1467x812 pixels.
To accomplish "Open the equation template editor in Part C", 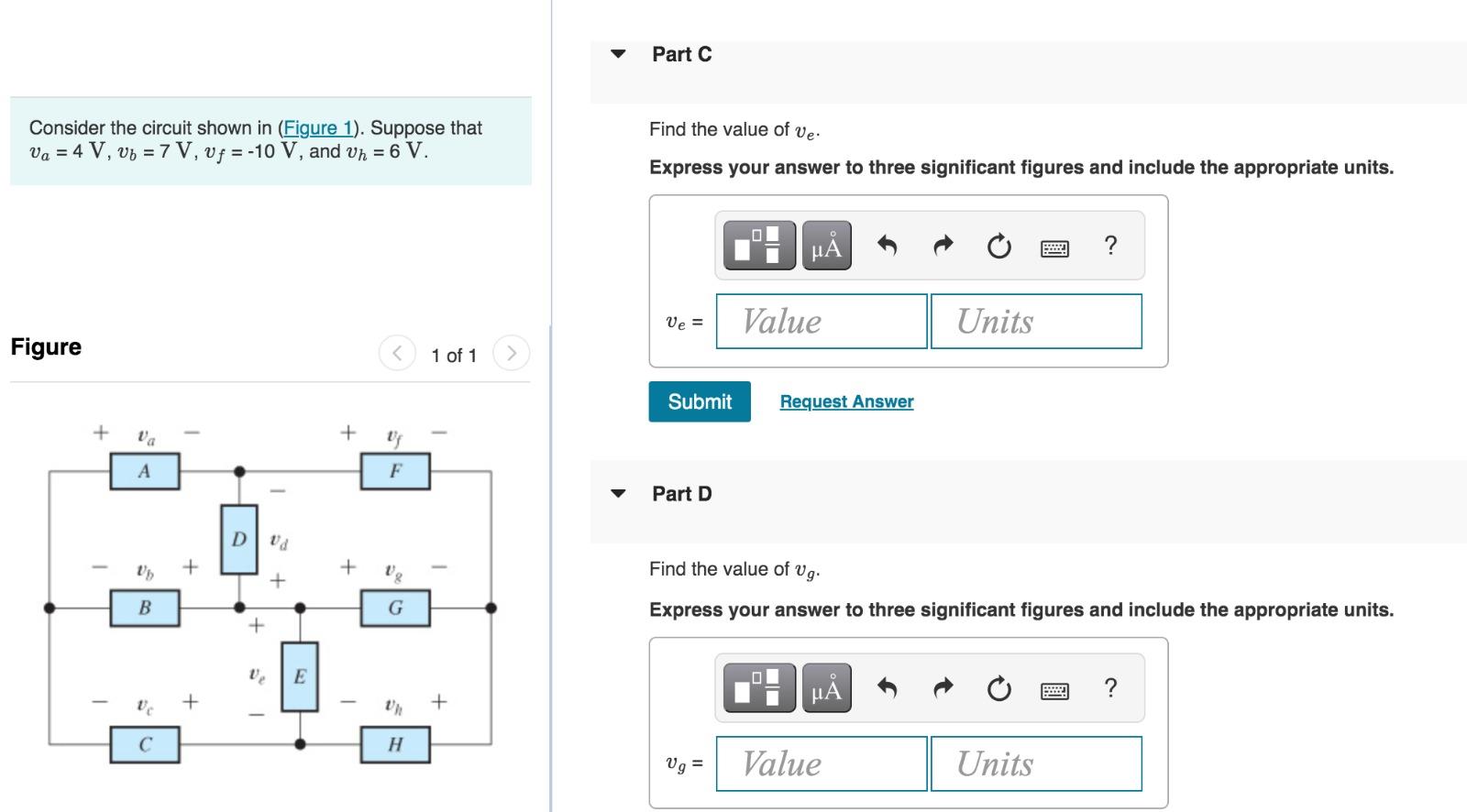I will [758, 245].
